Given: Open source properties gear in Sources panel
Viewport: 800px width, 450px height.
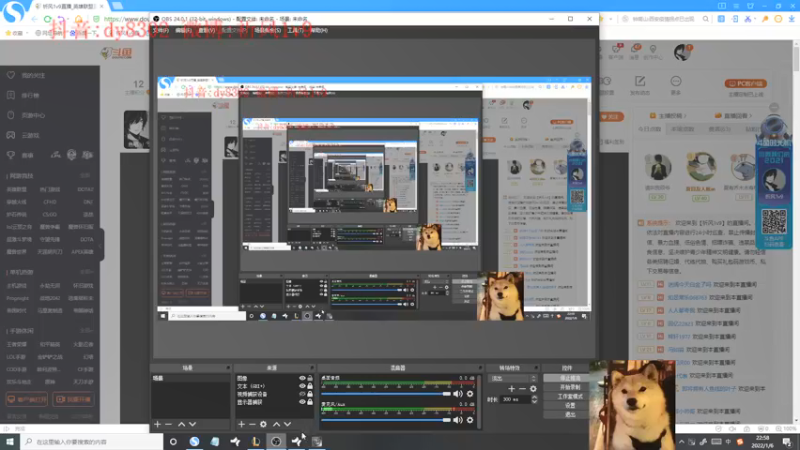Looking at the screenshot, I should pyautogui.click(x=263, y=424).
